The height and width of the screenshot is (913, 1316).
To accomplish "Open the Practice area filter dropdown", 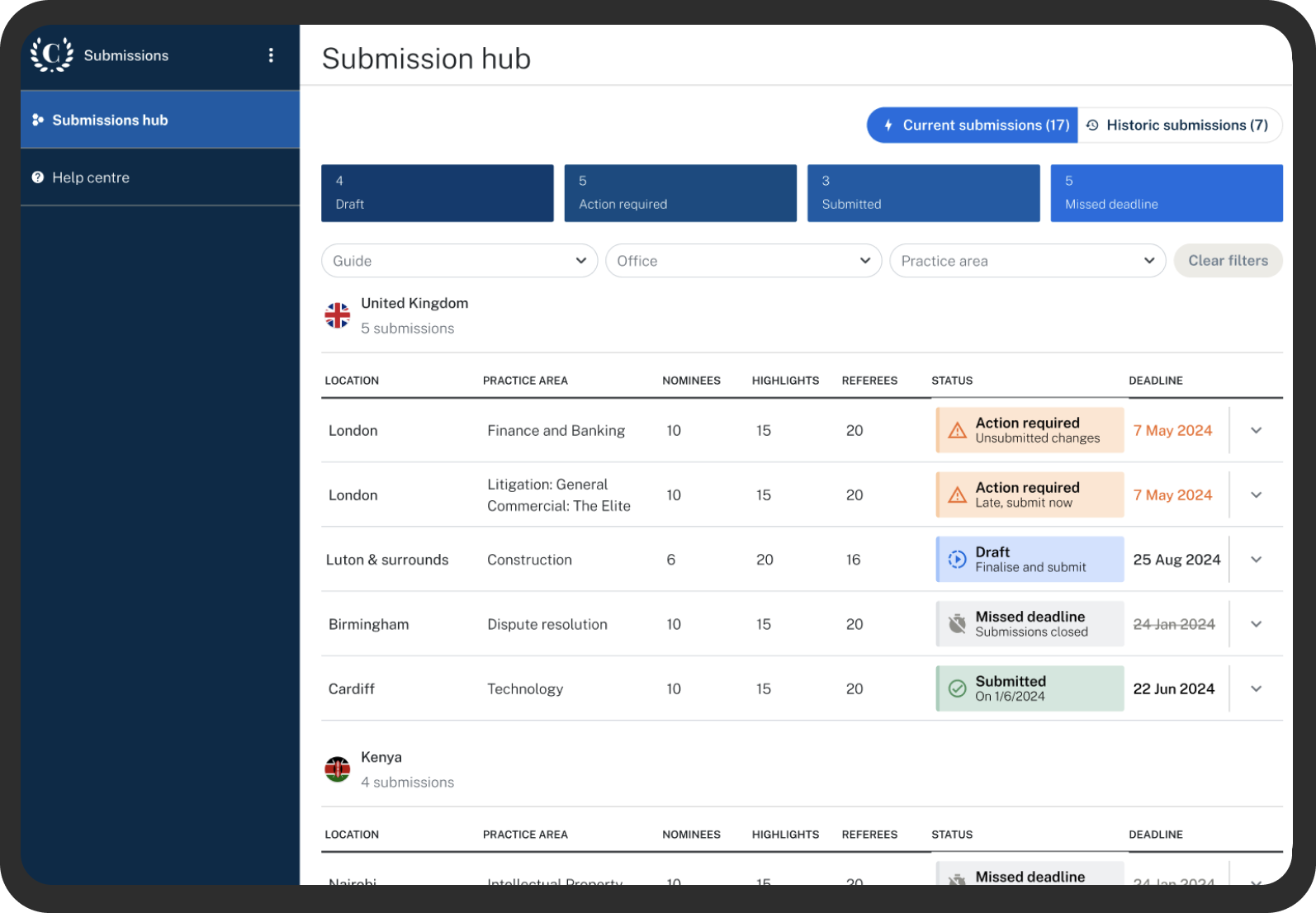I will click(1027, 261).
